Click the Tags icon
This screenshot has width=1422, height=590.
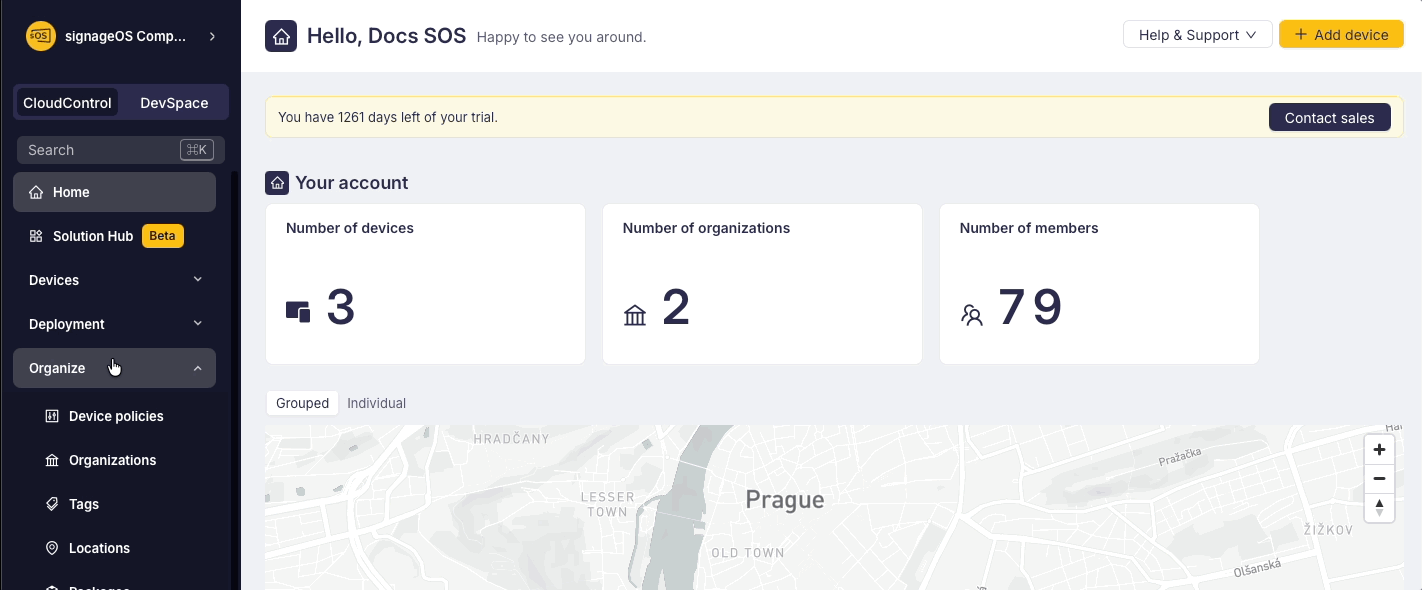pos(52,504)
